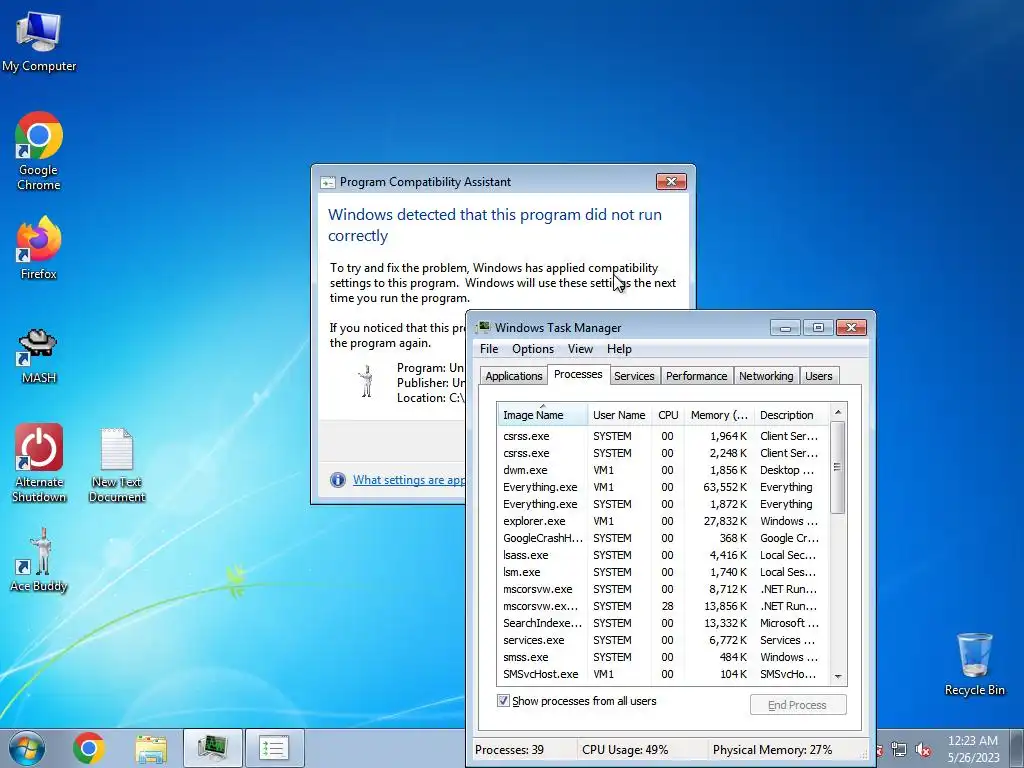
Task: Select the Recycle Bin icon
Action: 974,664
